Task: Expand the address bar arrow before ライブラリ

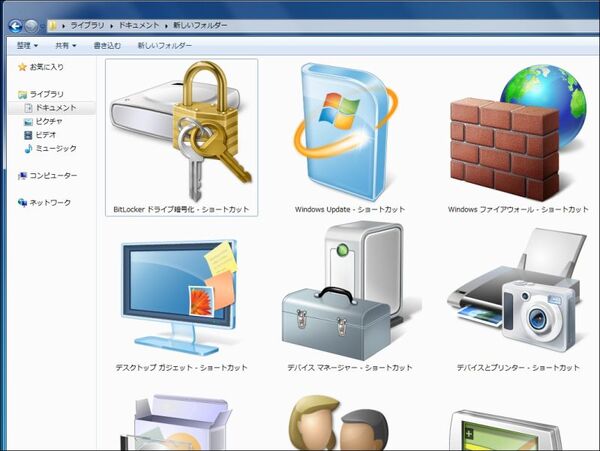Action: (x=64, y=26)
